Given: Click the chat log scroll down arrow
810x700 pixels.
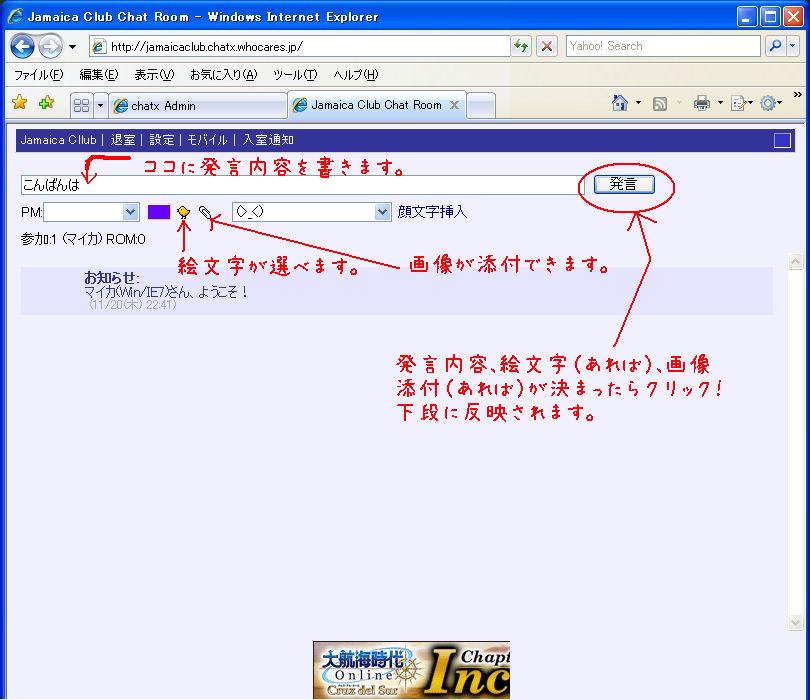Looking at the screenshot, I should pos(795,623).
